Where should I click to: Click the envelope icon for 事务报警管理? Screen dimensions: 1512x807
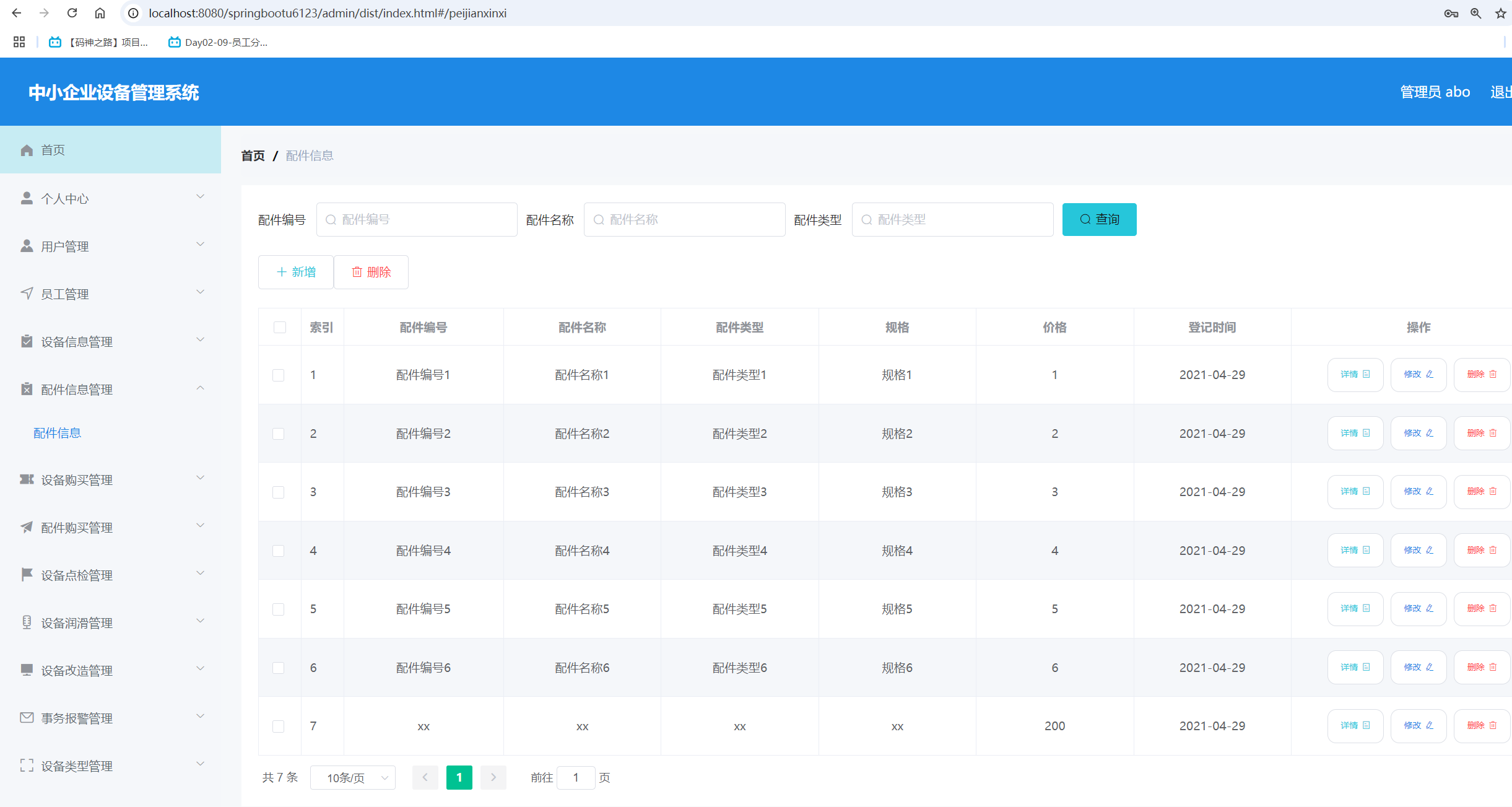27,718
